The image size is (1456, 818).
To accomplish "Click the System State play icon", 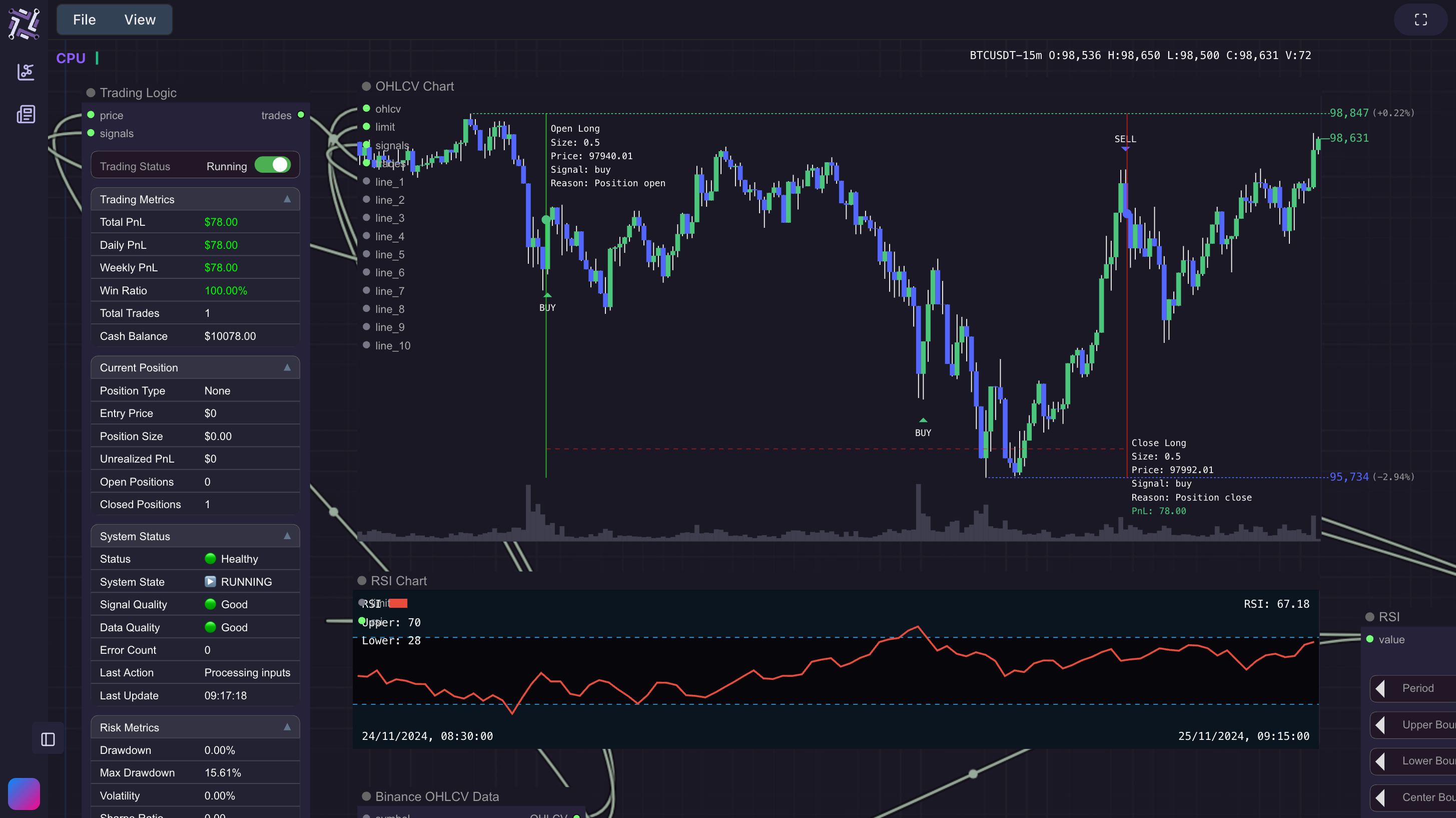I will [210, 582].
